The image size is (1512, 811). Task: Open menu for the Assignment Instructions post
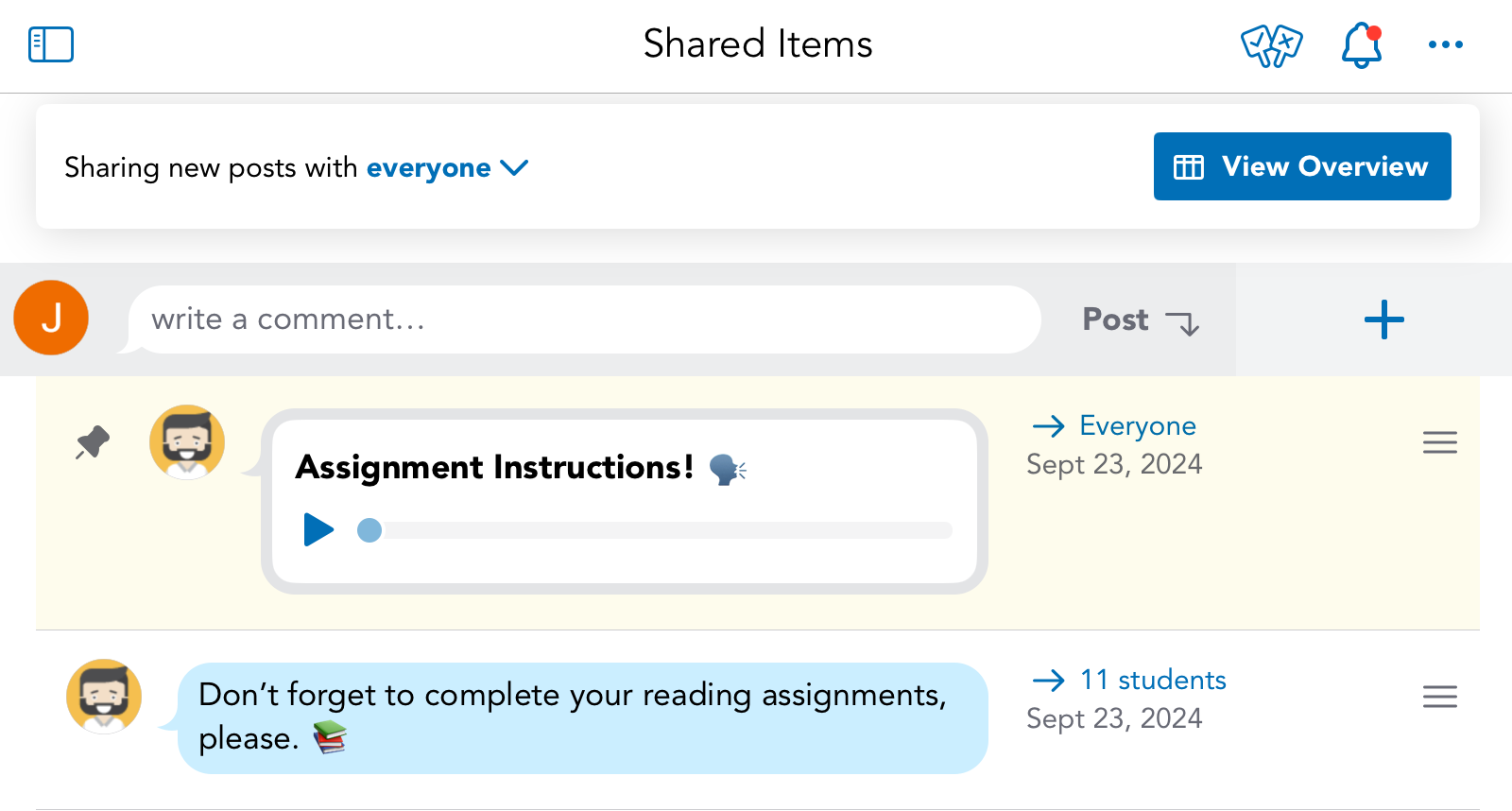coord(1439,442)
